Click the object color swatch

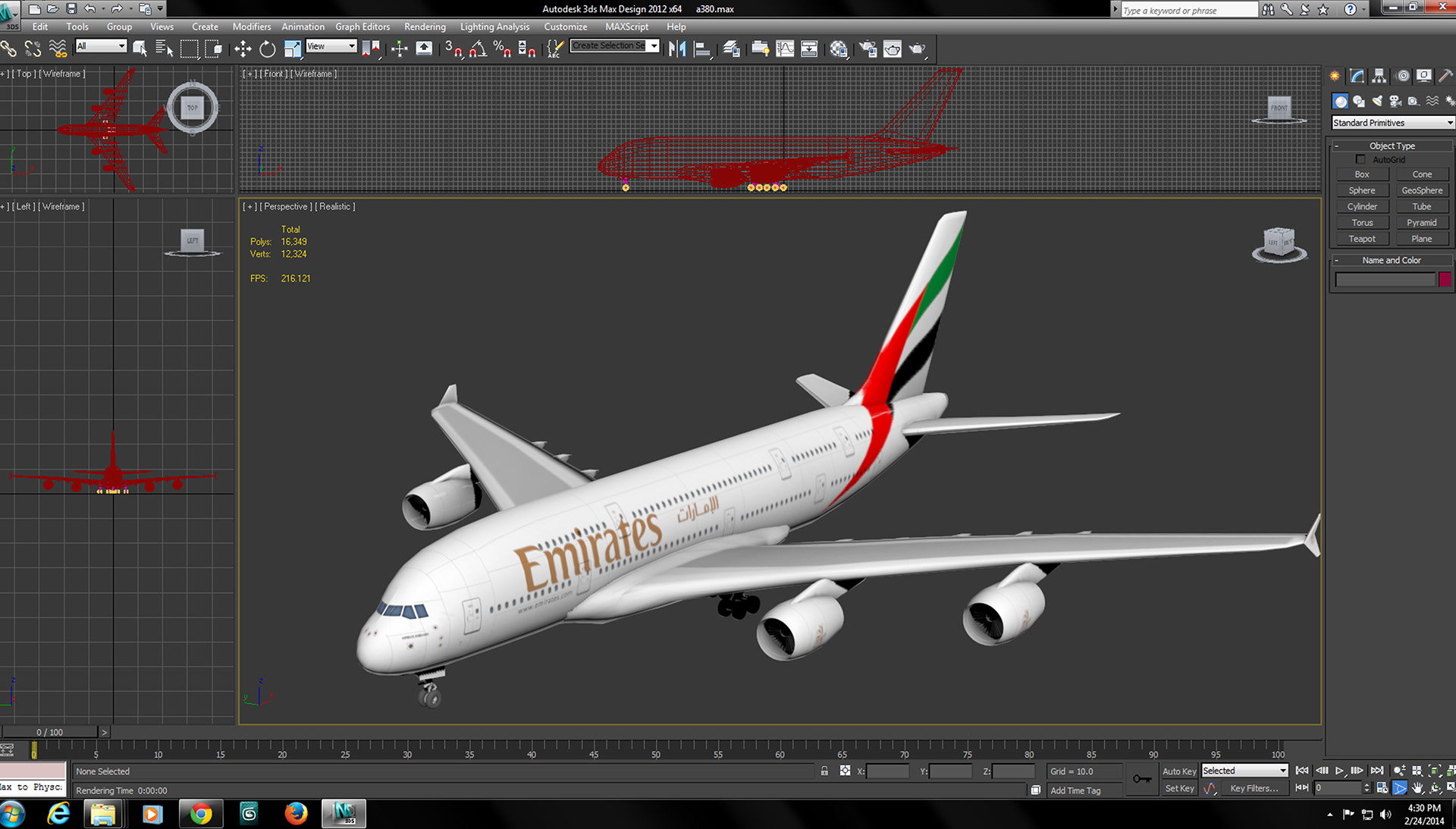[1445, 280]
